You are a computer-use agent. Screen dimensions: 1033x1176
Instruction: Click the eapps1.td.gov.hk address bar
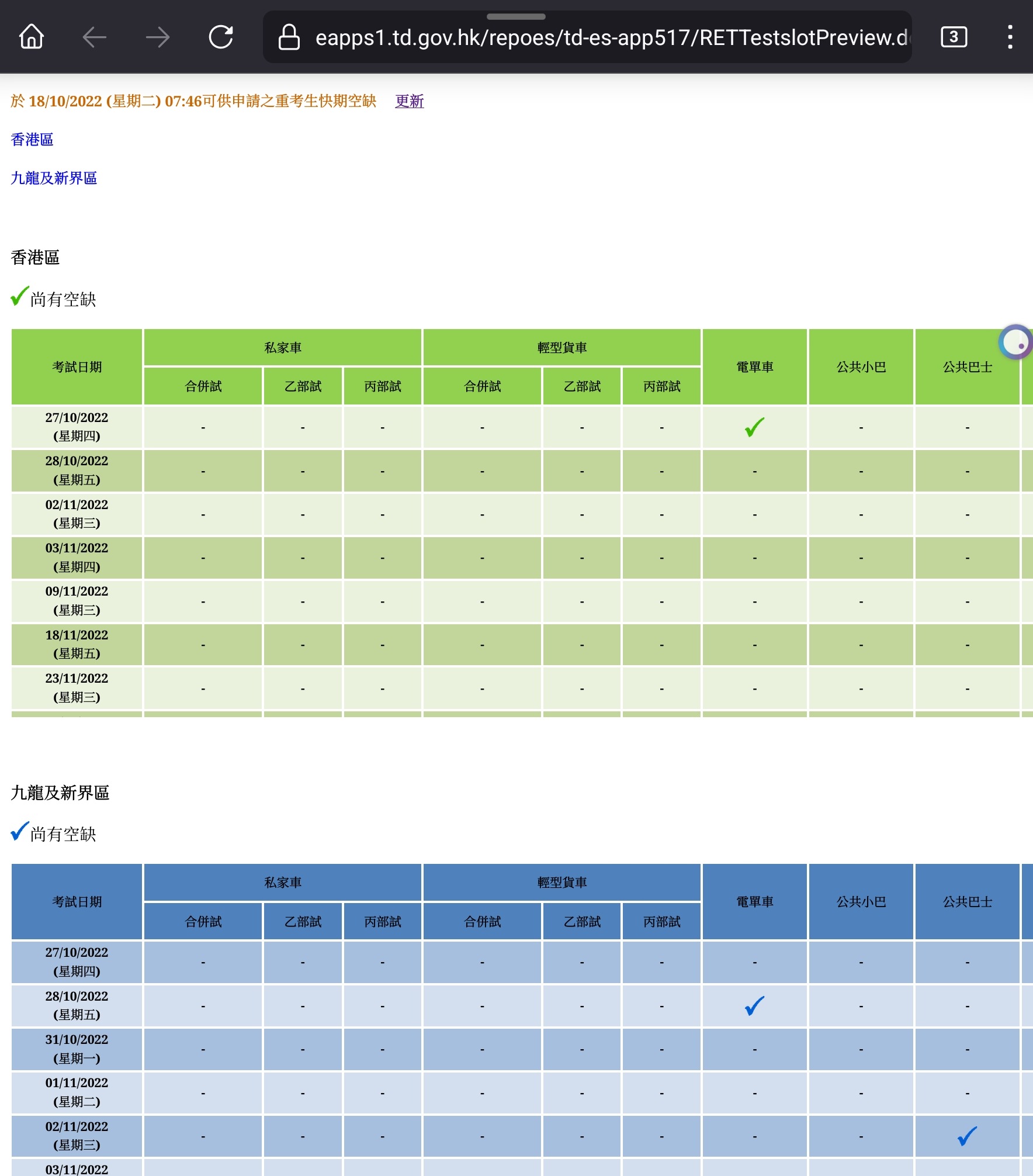tap(587, 37)
